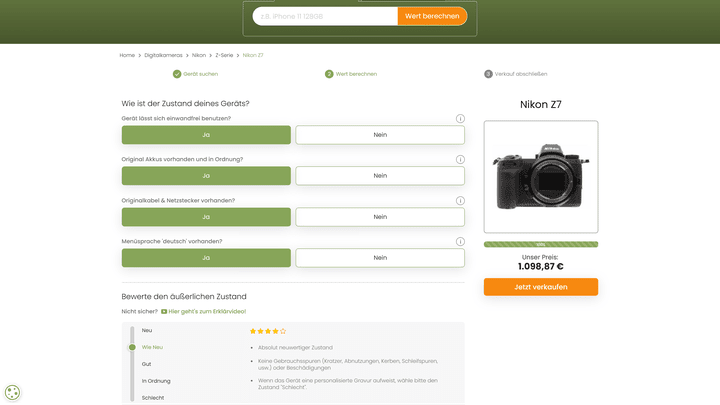This screenshot has width=720, height=405.
Task: Click heading 'Bewerte den äußerlichen Zustand'
Action: click(184, 297)
